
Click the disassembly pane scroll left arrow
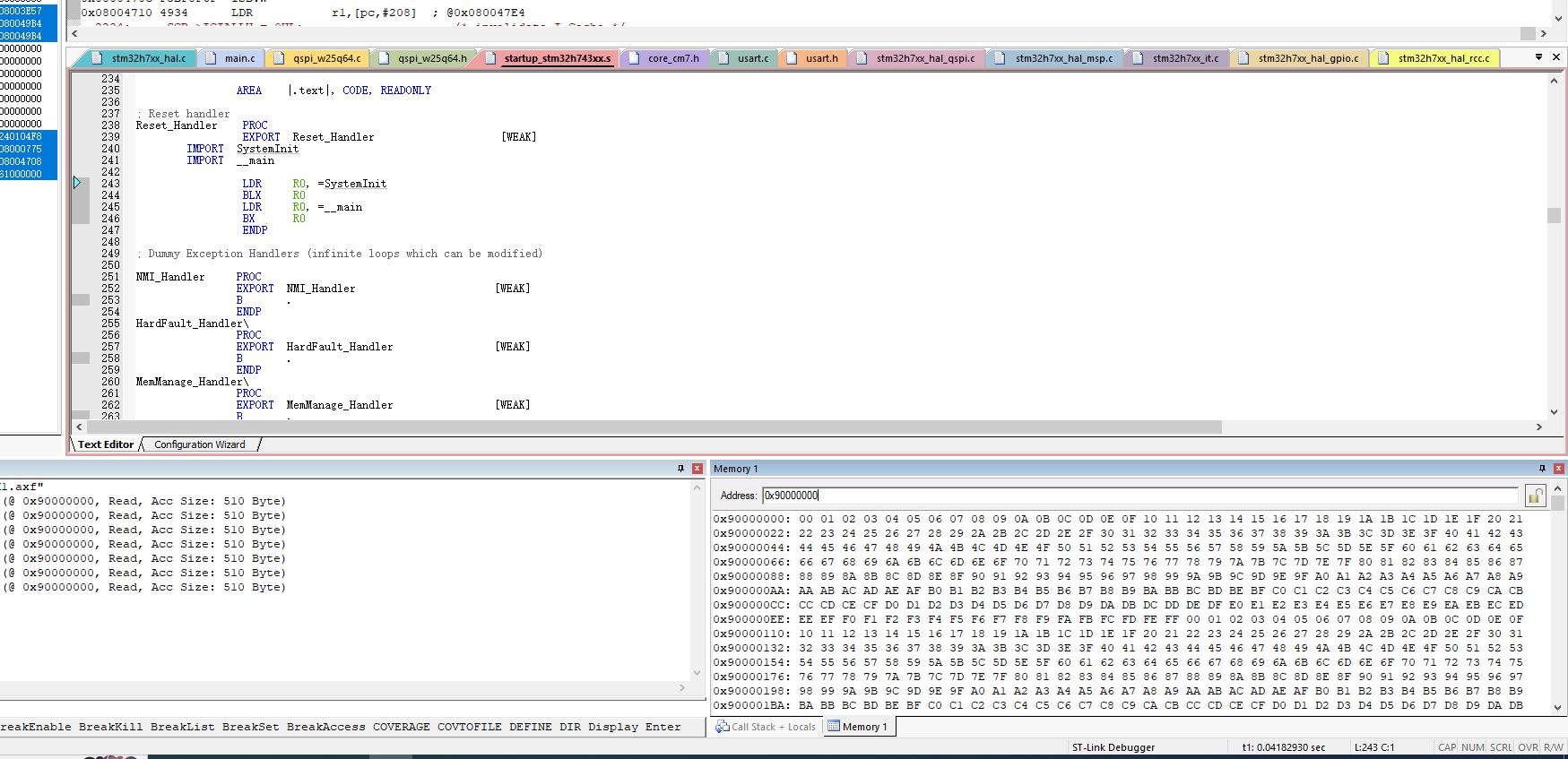tap(74, 33)
